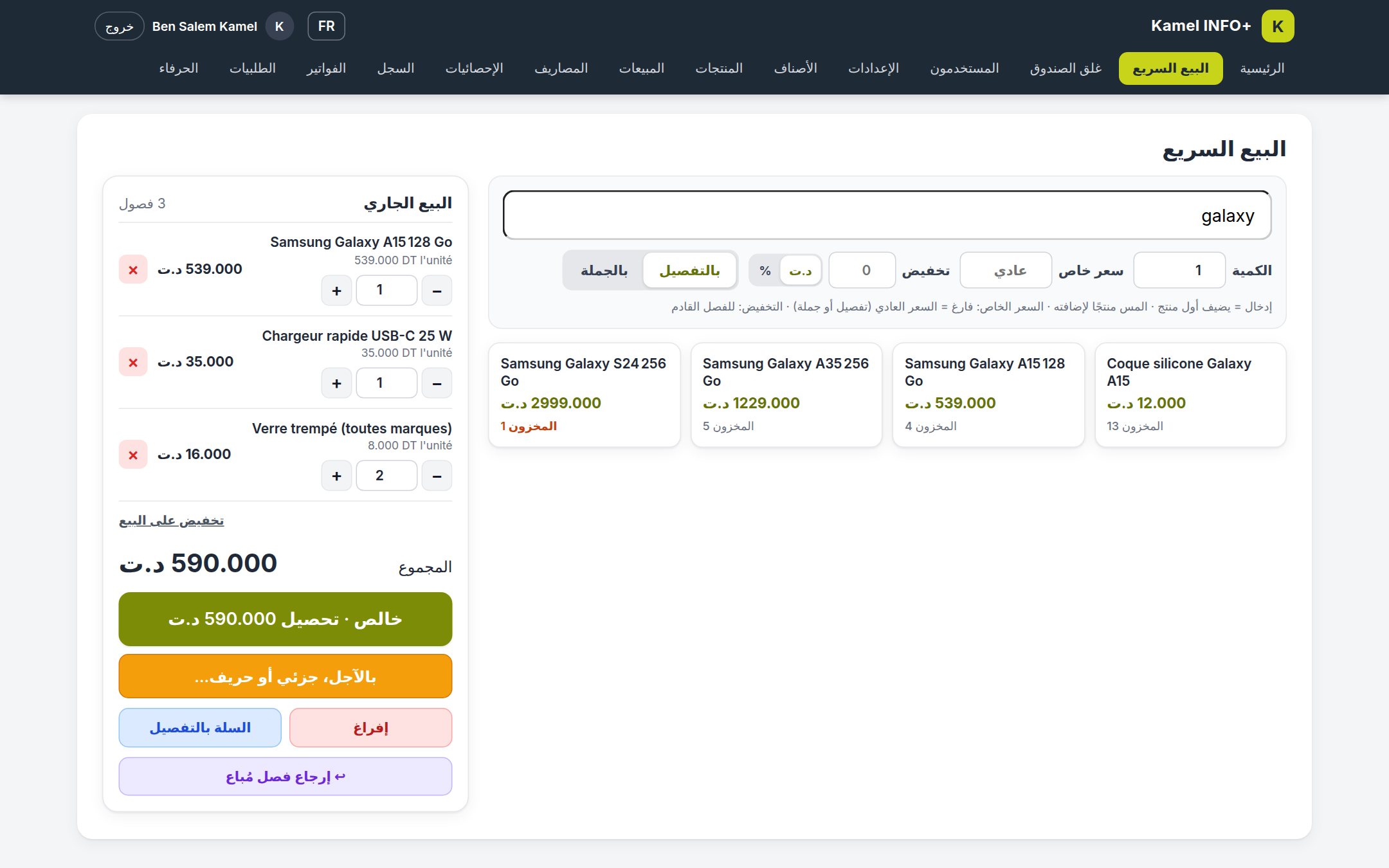Viewport: 1389px width, 868px height.
Task: Set discount unit to د.ت
Action: tap(801, 271)
